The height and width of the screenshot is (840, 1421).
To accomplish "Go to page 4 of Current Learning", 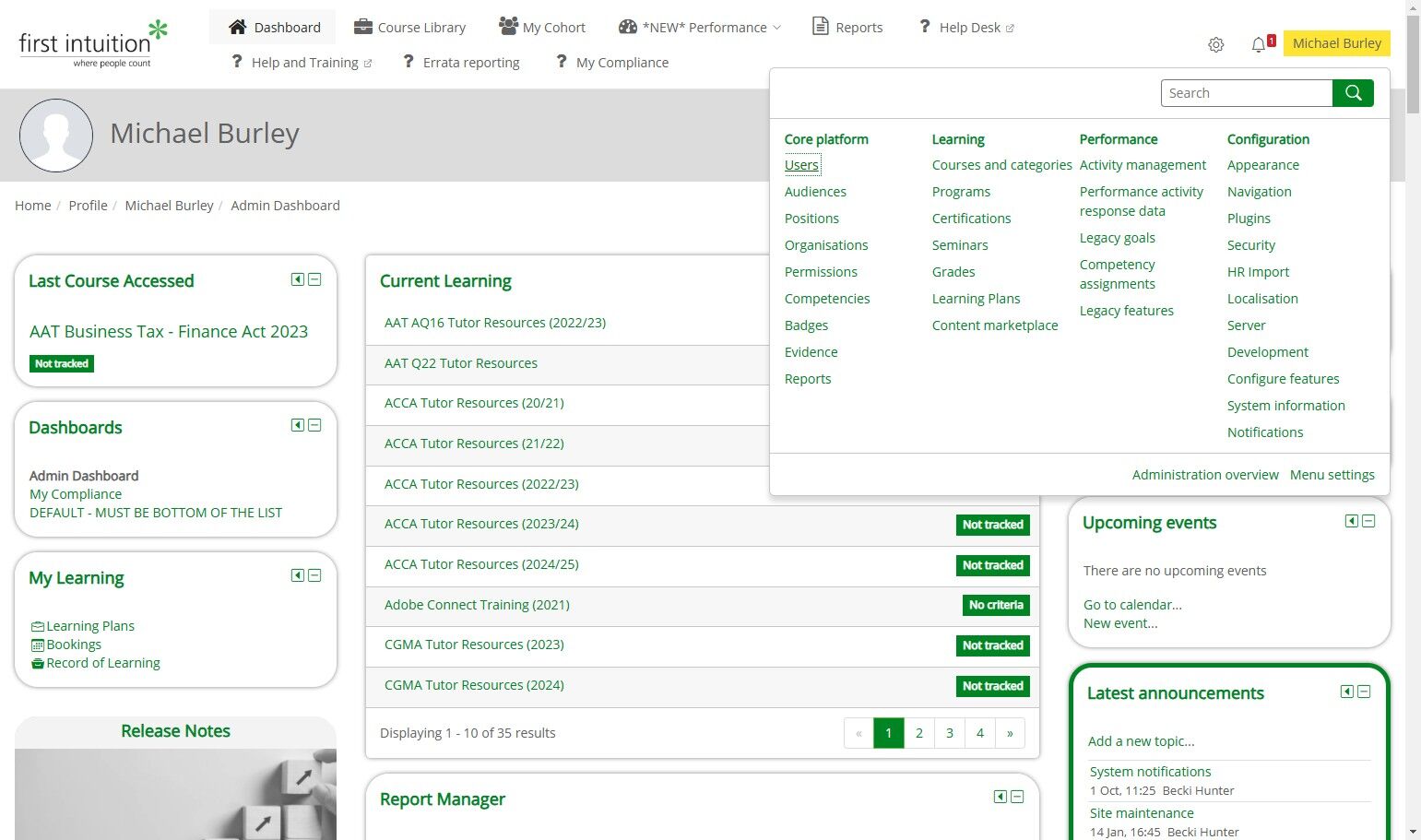I will point(980,733).
